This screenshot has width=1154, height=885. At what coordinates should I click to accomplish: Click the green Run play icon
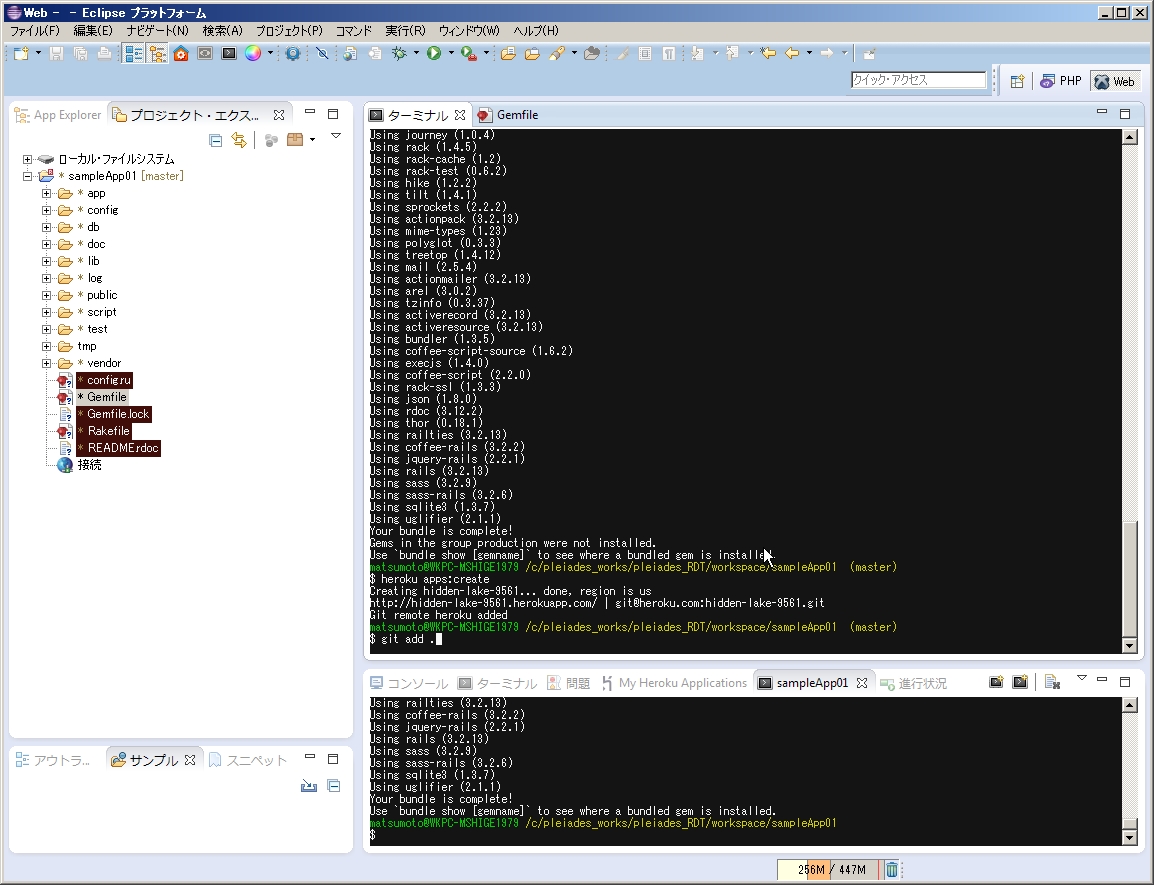coord(433,54)
